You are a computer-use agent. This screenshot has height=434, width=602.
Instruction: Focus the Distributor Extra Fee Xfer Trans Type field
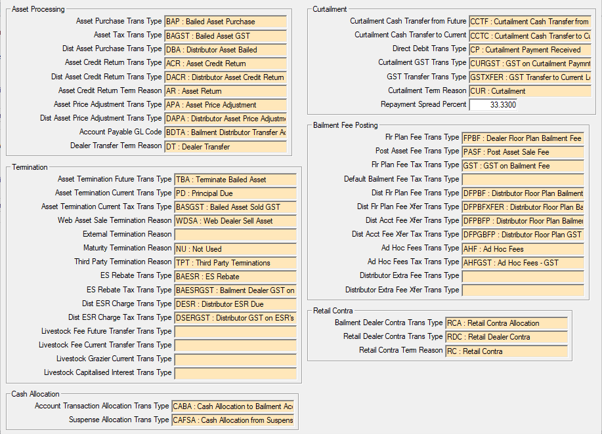tap(523, 290)
